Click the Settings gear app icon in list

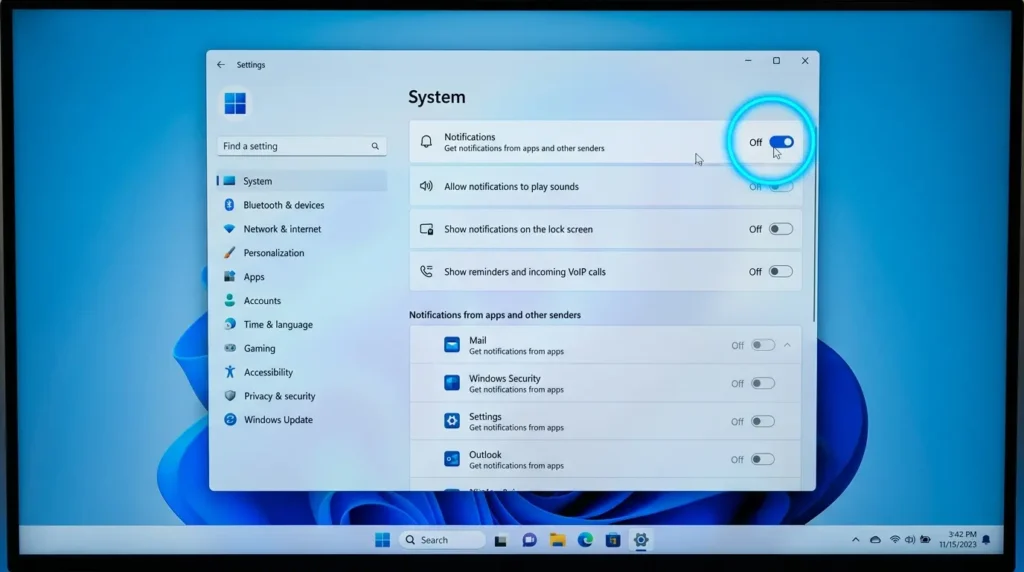point(452,421)
